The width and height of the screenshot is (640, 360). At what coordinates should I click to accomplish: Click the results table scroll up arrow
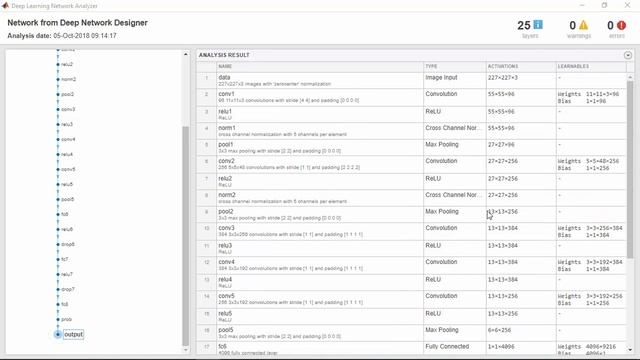coord(630,77)
